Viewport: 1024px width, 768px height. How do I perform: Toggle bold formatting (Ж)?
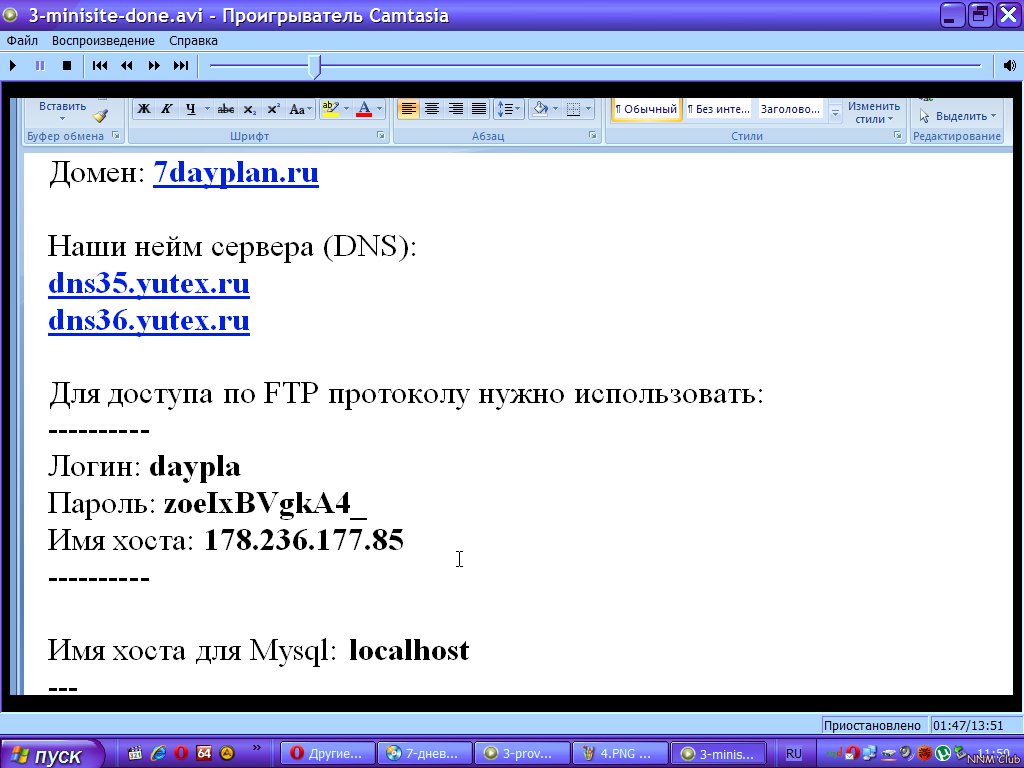144,109
